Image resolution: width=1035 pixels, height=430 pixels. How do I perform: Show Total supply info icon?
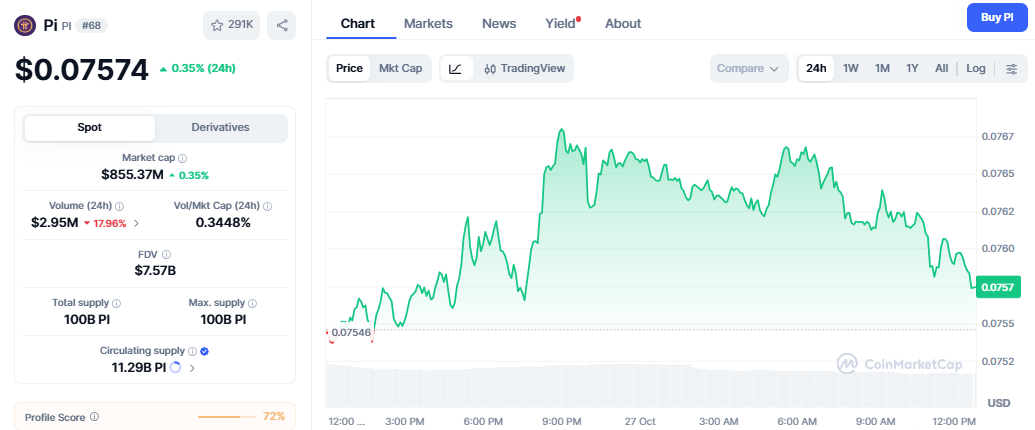coord(116,303)
